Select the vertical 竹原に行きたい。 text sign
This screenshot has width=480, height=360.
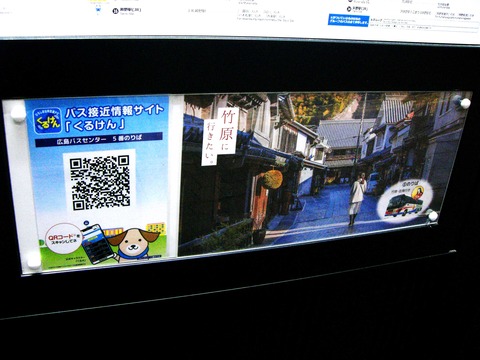[220, 136]
